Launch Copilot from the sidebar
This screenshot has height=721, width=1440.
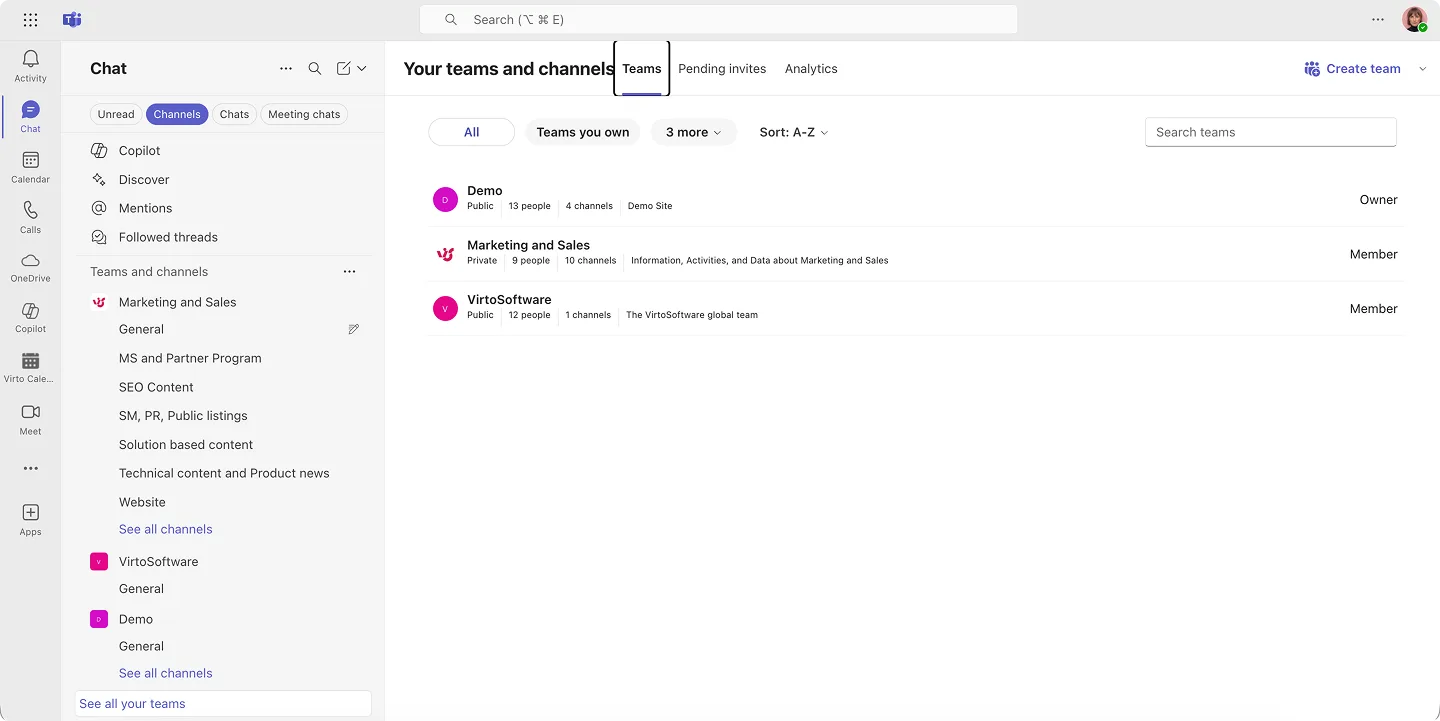pos(30,316)
